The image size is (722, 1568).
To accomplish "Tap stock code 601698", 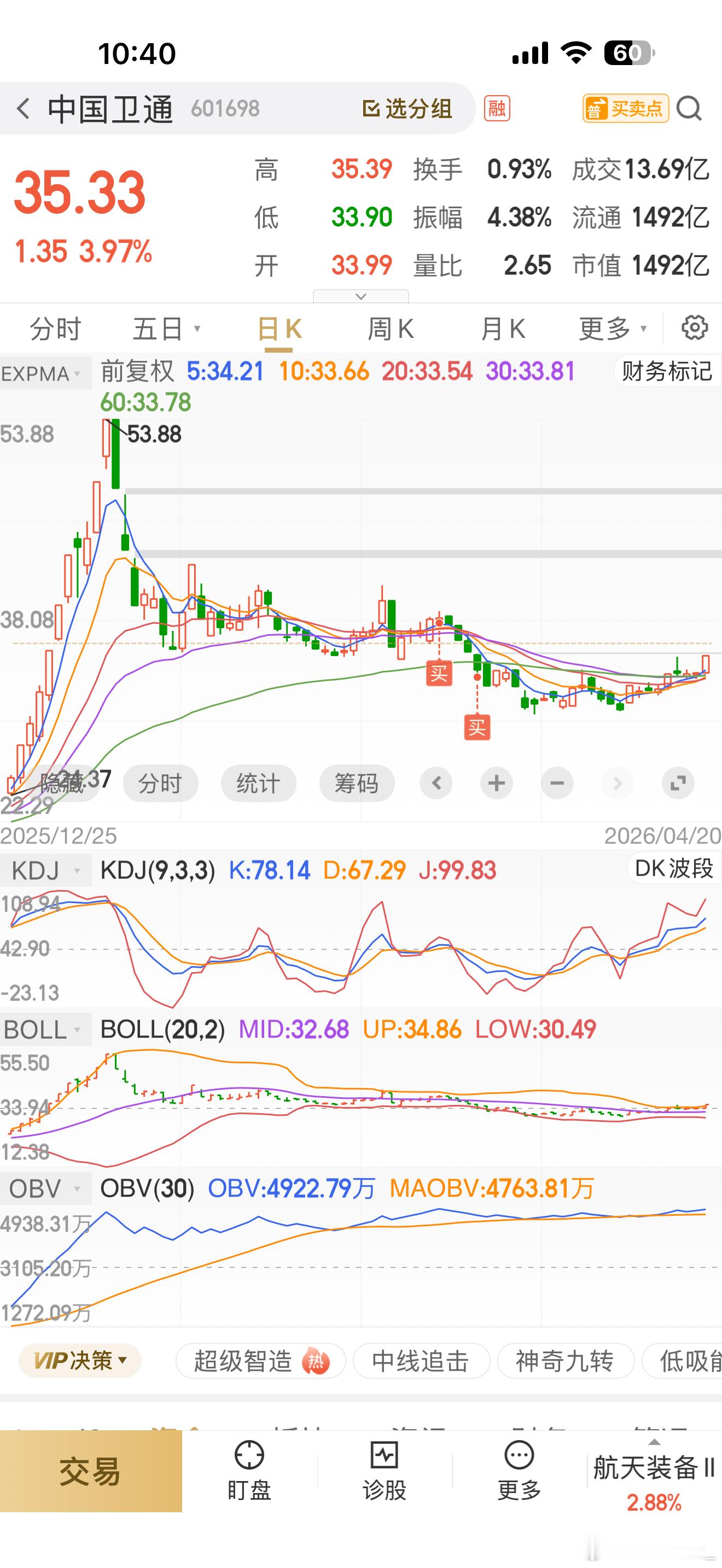I will click(225, 109).
